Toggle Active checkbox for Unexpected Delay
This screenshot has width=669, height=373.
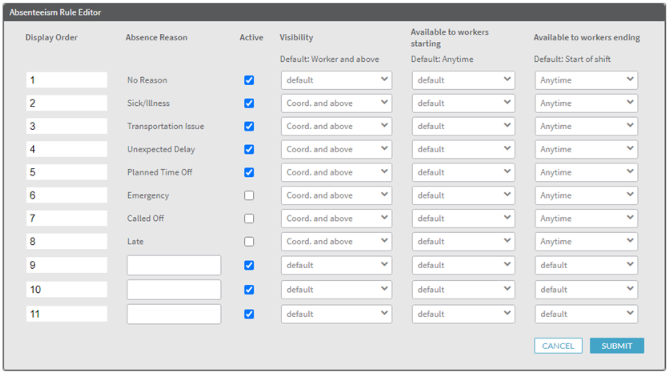pyautogui.click(x=249, y=149)
